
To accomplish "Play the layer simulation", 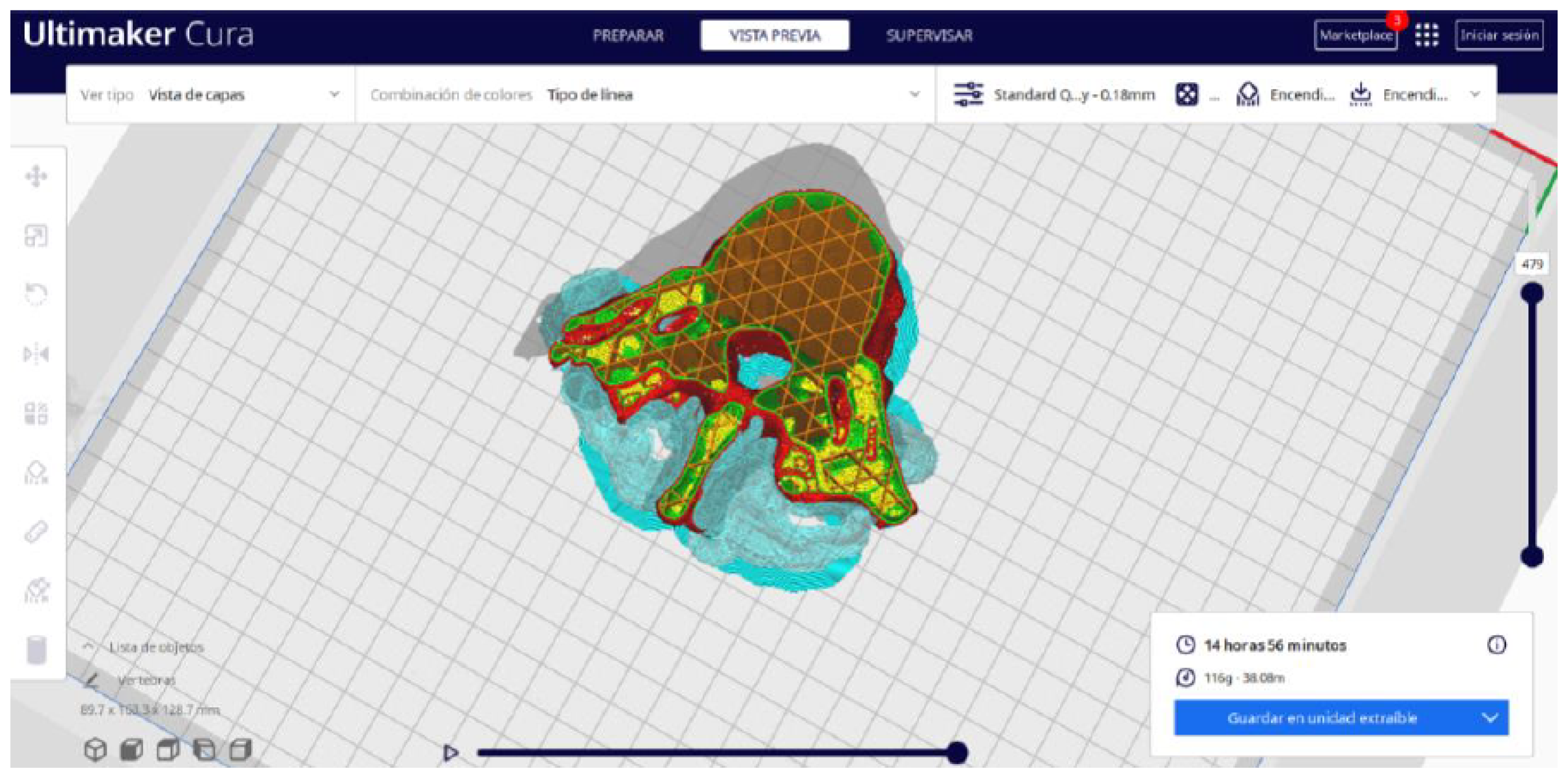I will pos(451,753).
